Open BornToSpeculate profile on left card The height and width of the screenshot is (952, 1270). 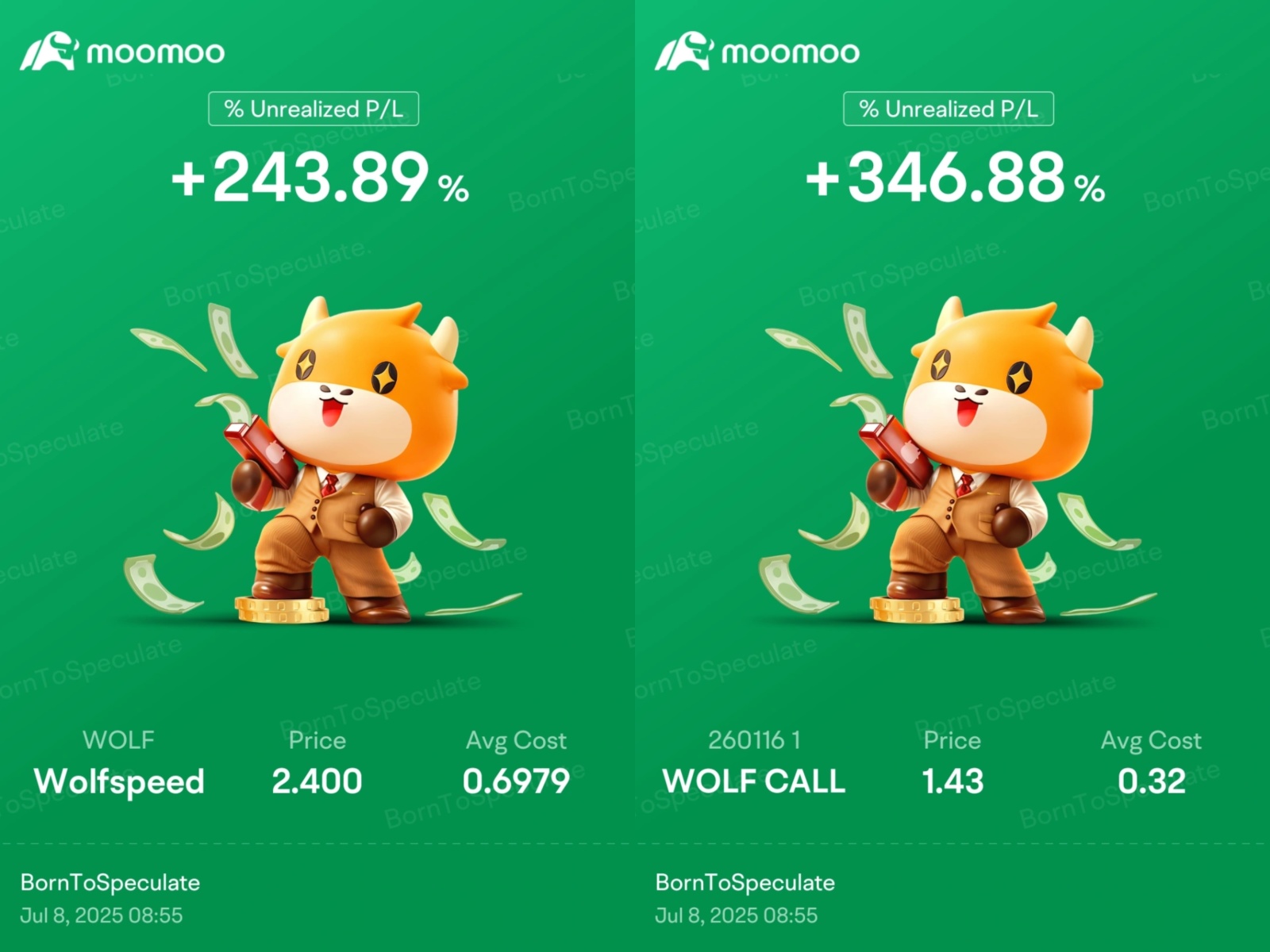pos(110,882)
